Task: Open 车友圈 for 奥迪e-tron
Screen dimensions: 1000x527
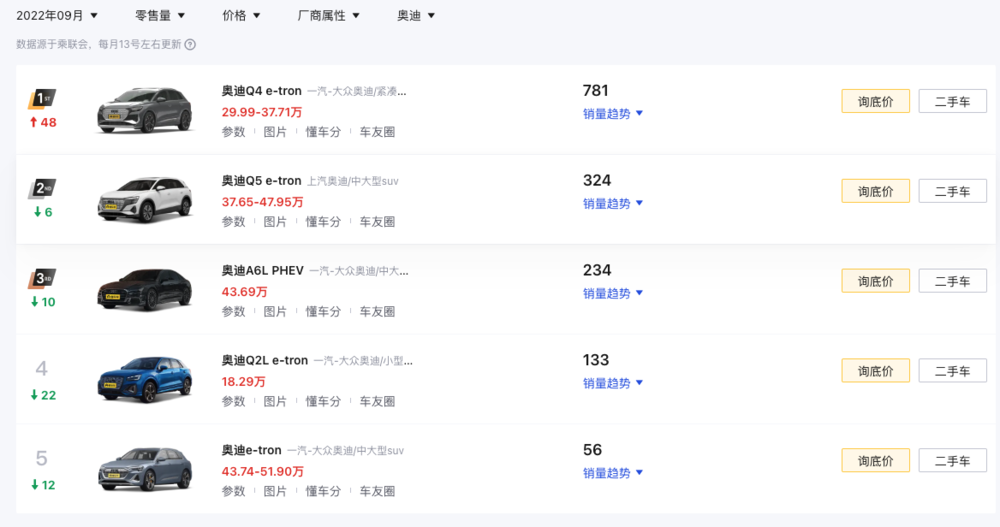Action: (378, 492)
